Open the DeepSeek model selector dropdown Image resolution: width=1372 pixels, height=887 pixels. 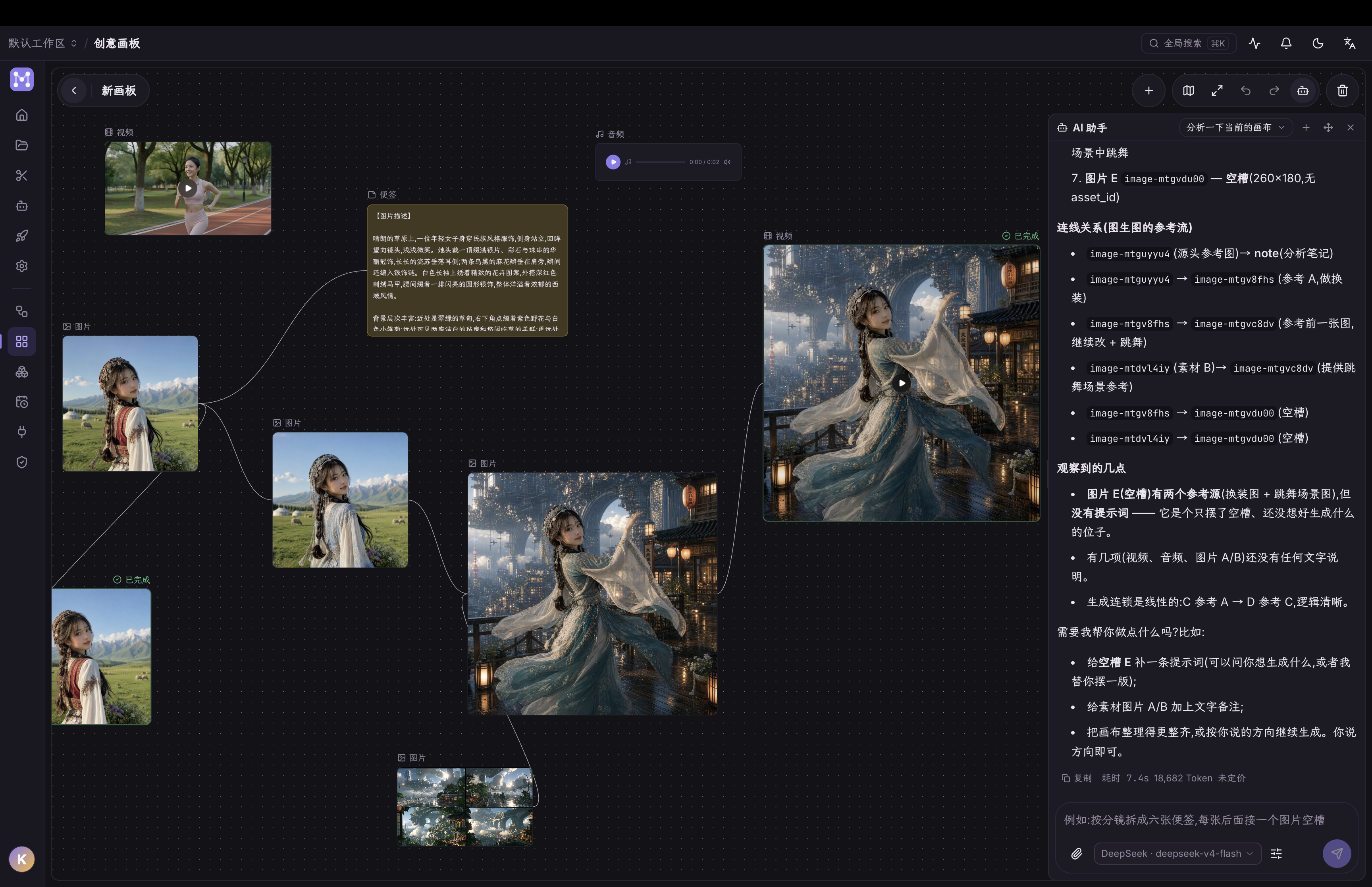pyautogui.click(x=1177, y=854)
